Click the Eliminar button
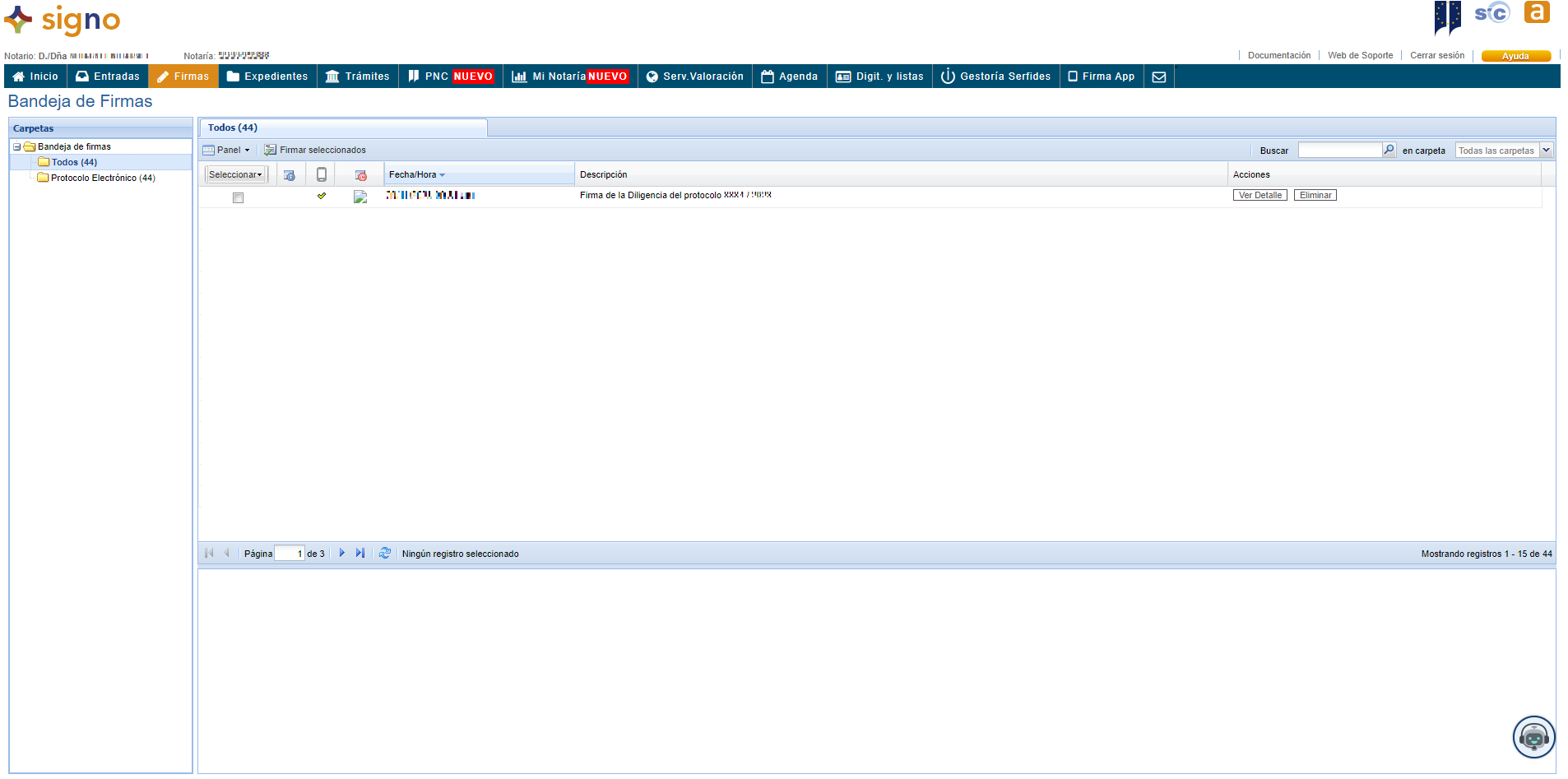The width and height of the screenshot is (1568, 779). (1315, 195)
